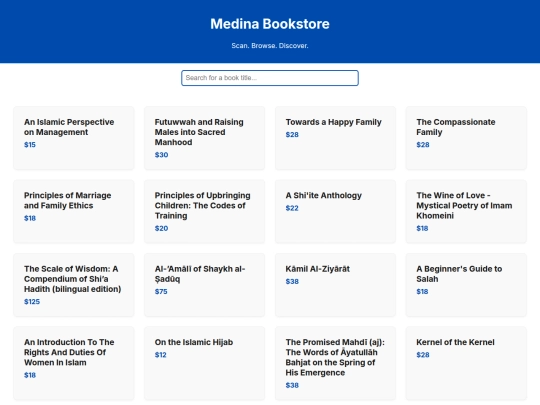View the Kāmil Al-Ziyārāt book
540x405 pixels.
pos(335,285)
